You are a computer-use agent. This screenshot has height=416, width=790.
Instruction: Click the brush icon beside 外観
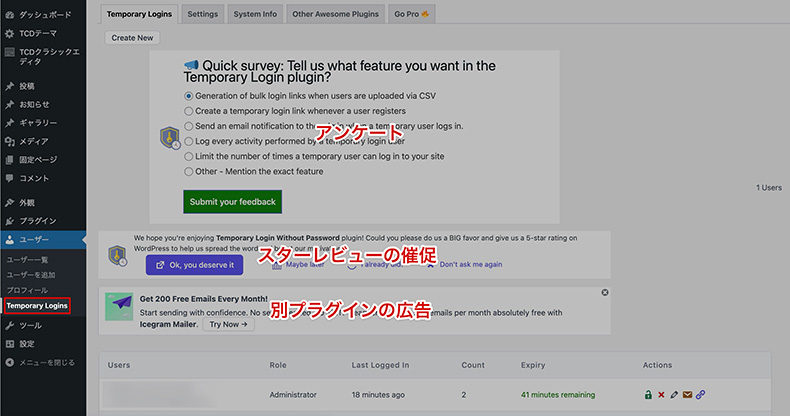10,202
